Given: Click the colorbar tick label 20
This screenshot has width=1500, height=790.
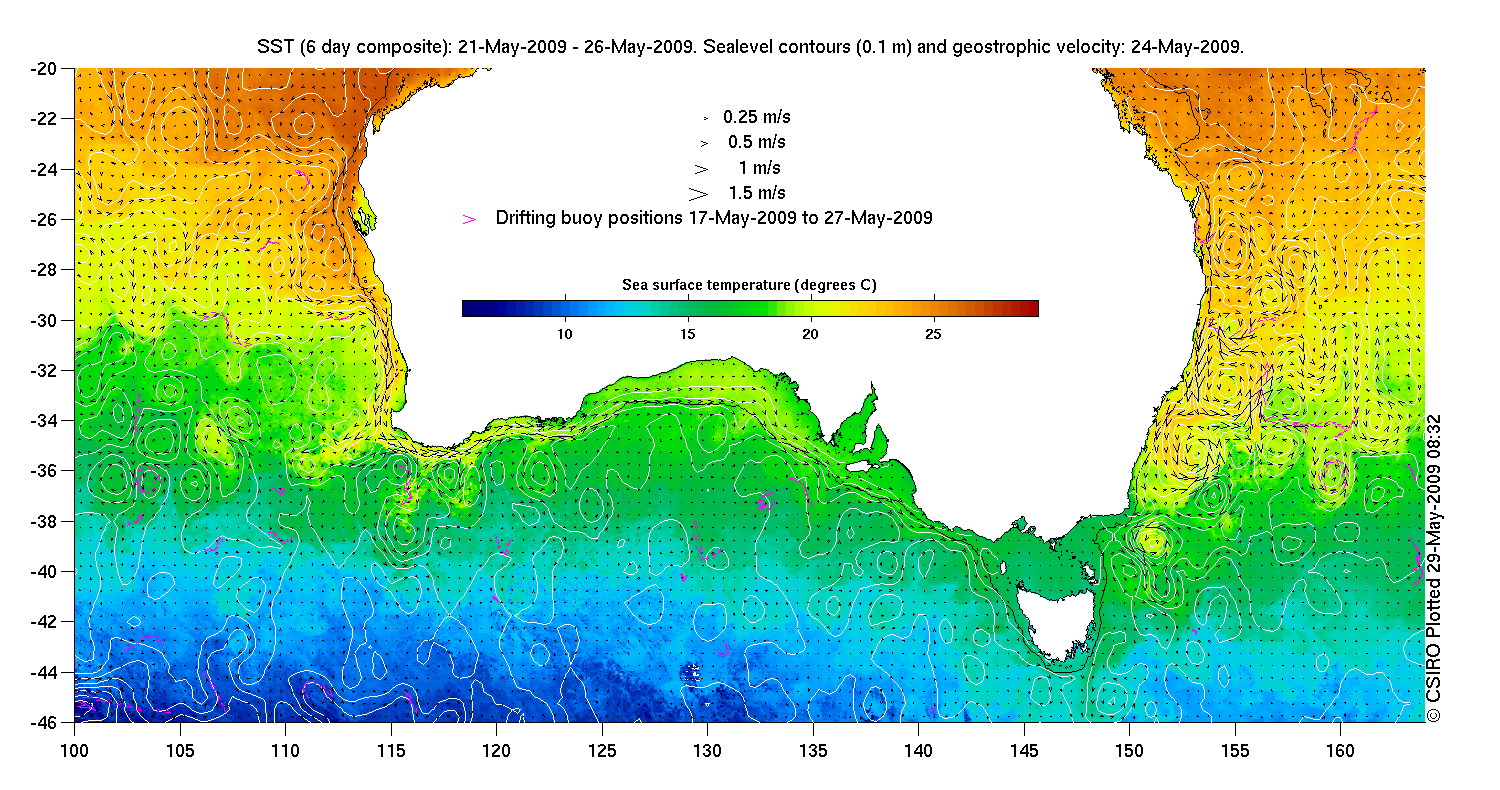Looking at the screenshot, I should (810, 333).
